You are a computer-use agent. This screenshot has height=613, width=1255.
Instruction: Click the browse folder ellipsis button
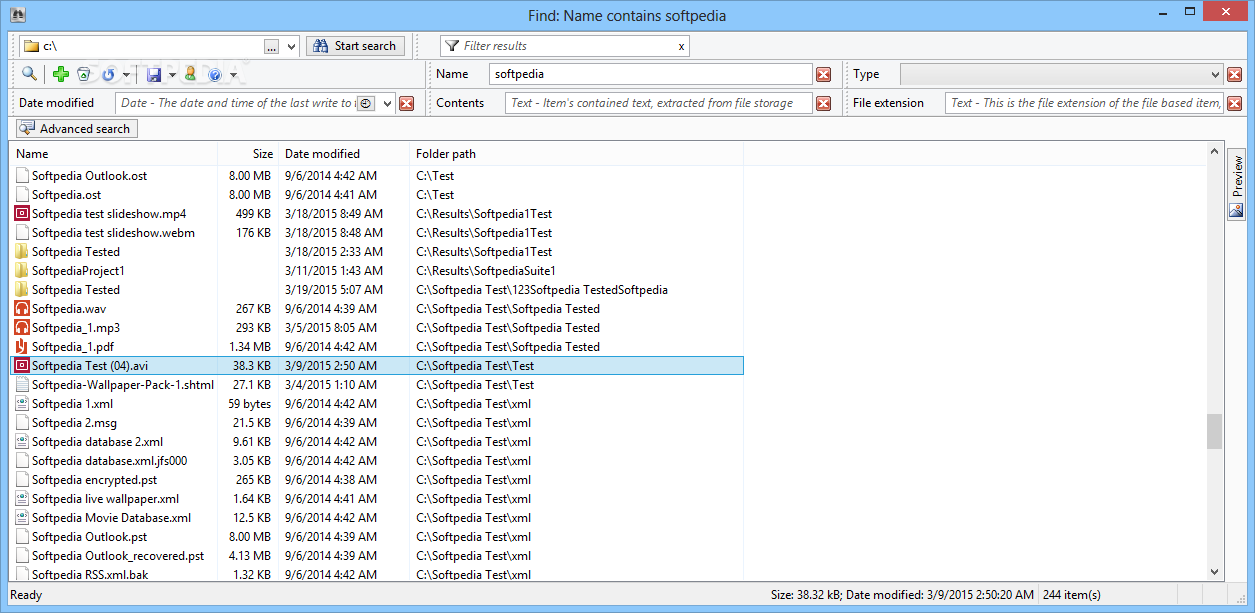click(272, 46)
